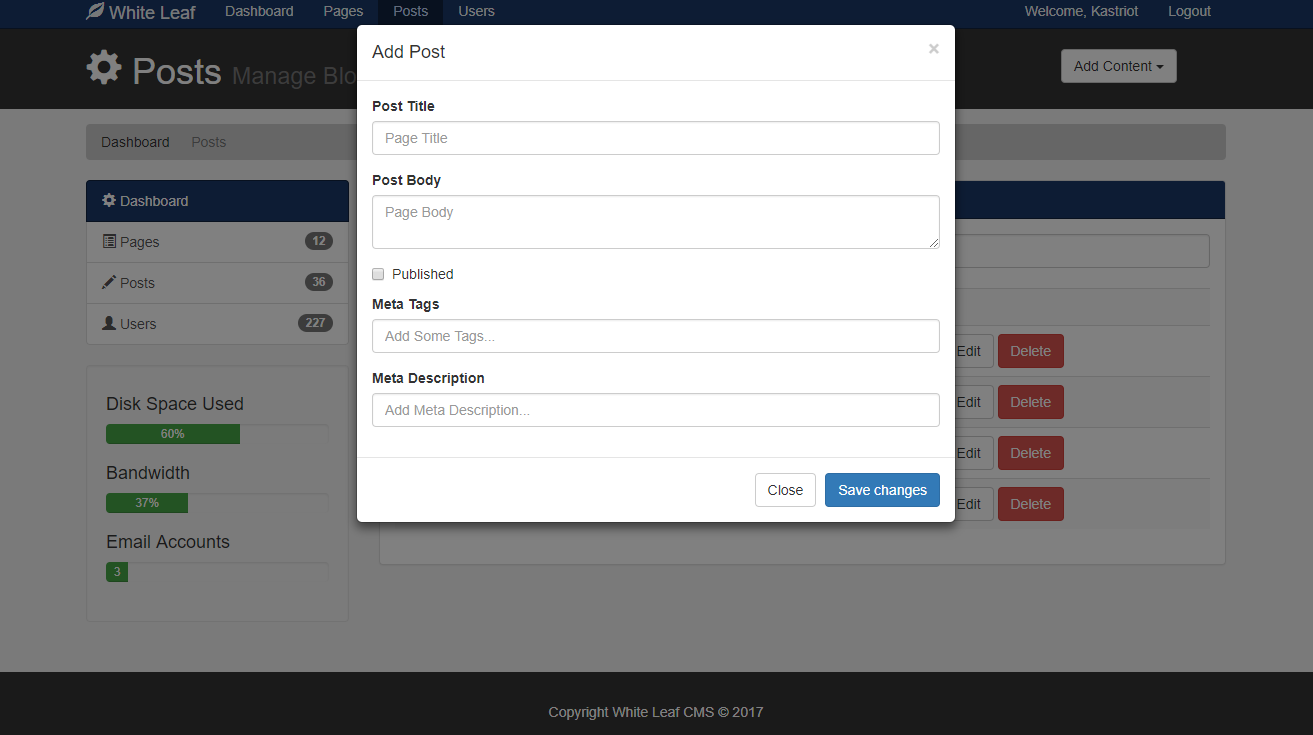
Task: Click the book icon next to Pages
Action: [108, 241]
